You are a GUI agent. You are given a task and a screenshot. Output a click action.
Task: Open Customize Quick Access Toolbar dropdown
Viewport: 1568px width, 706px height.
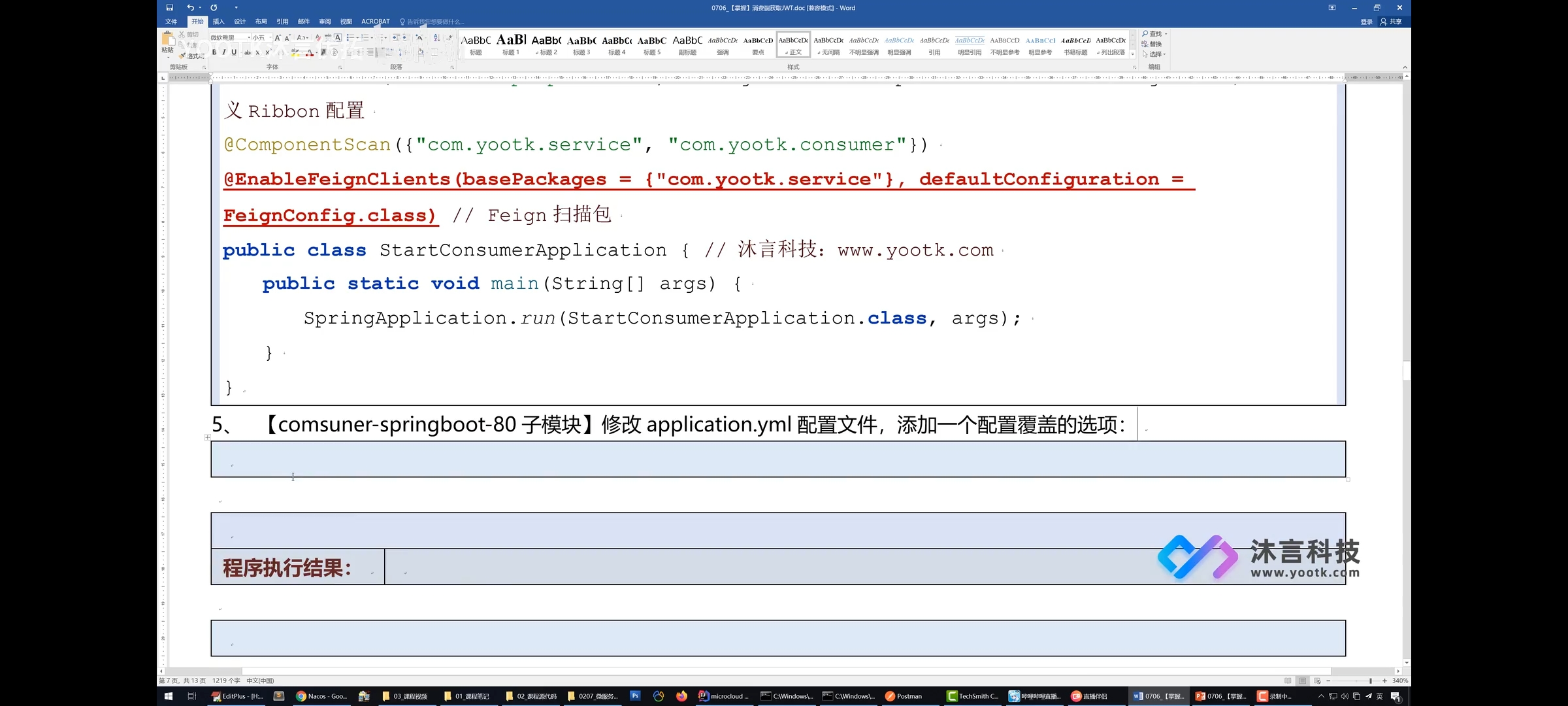point(236,8)
